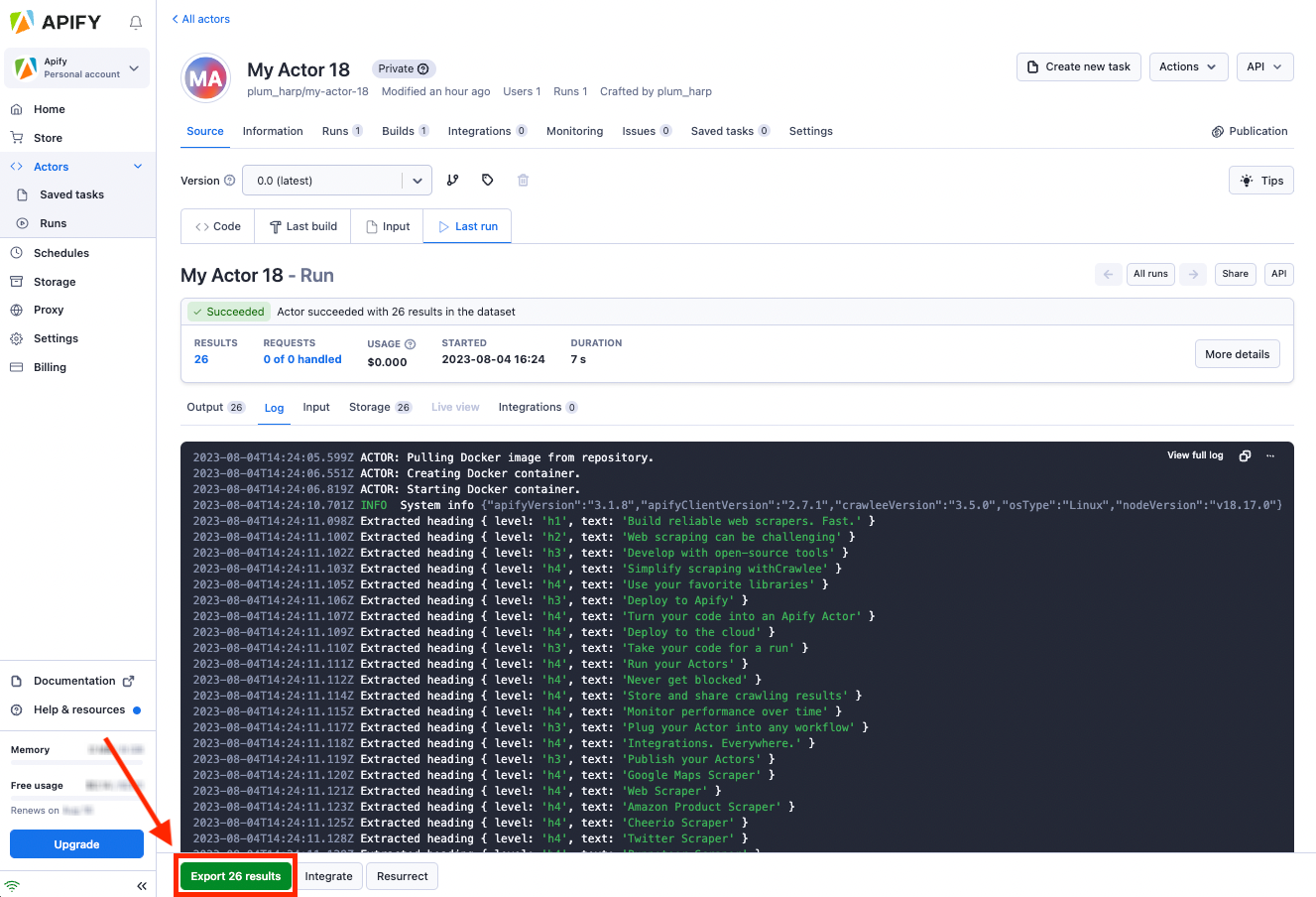Click the Apify logo
This screenshot has height=897, width=1316.
(x=55, y=21)
